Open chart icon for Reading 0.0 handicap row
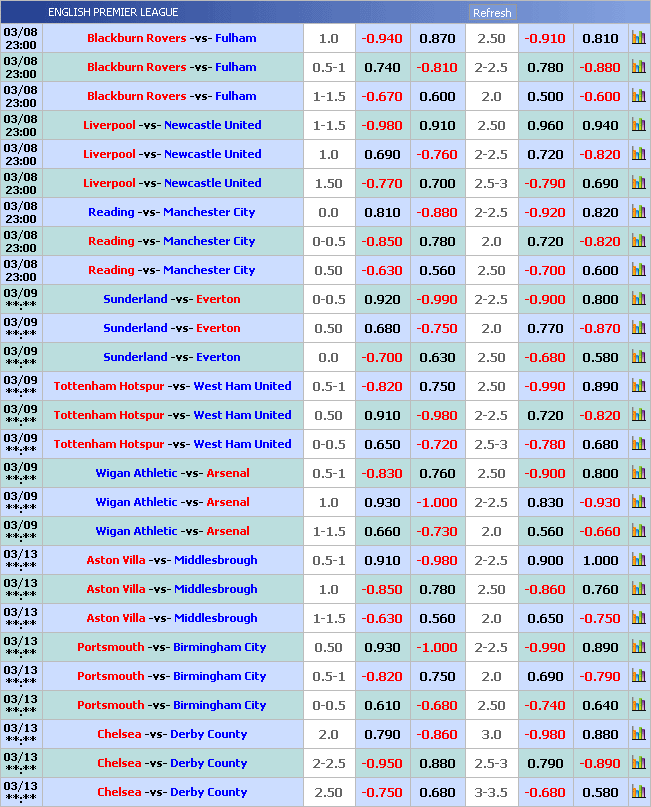651x807 pixels. click(x=639, y=212)
